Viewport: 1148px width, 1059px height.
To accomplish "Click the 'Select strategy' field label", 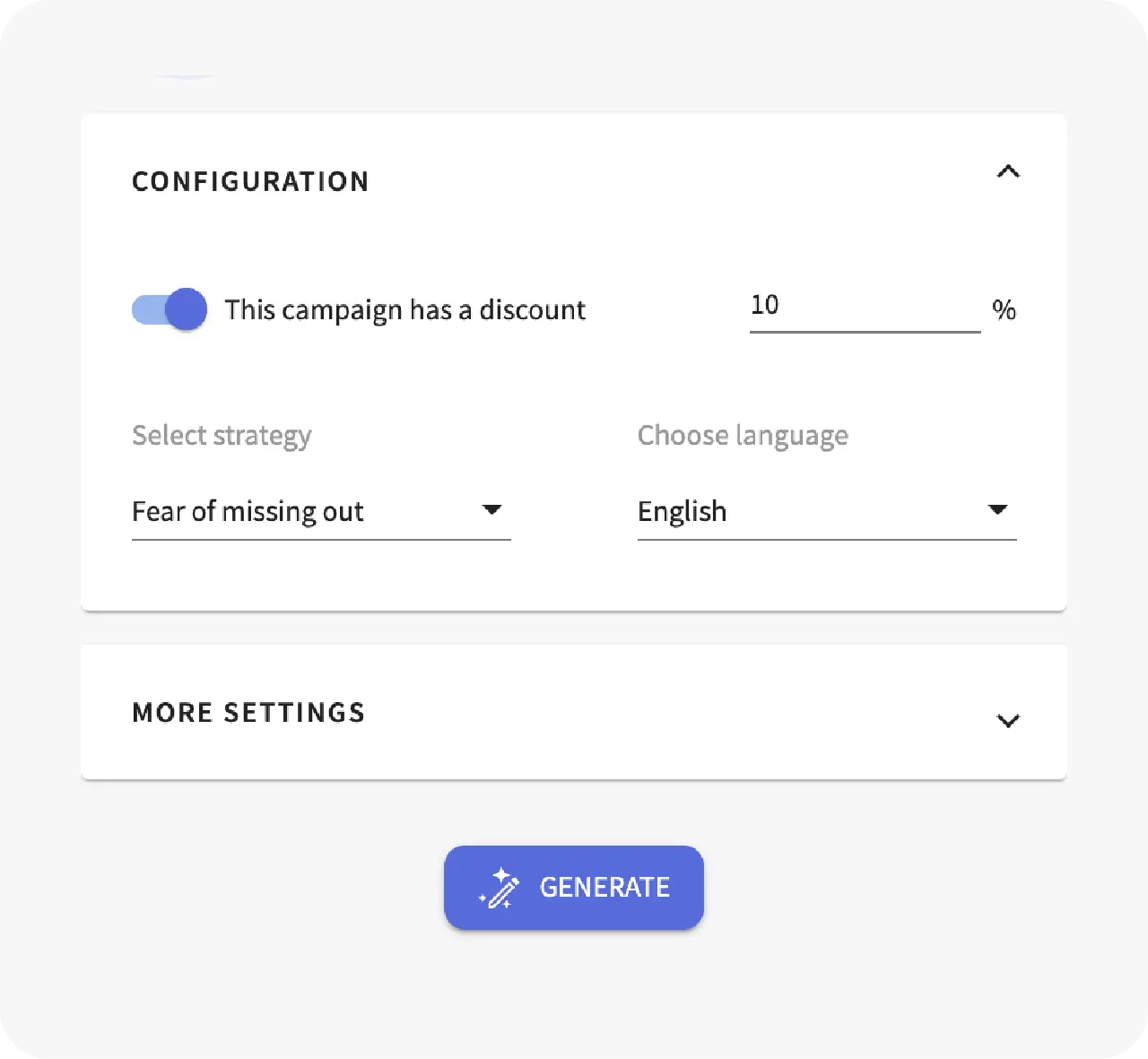I will 222,436.
